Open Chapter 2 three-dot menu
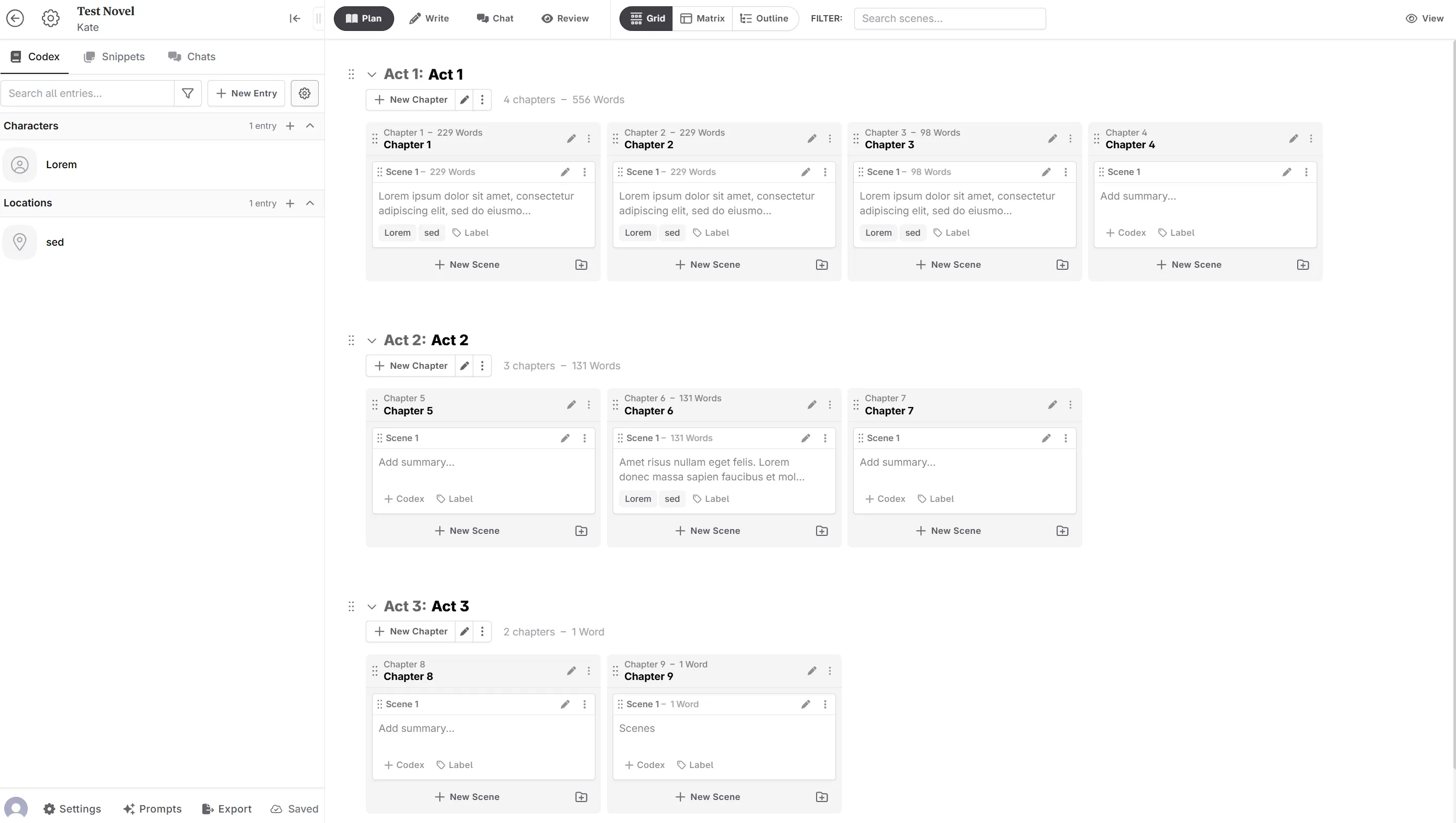The image size is (1456, 823). tap(830, 139)
